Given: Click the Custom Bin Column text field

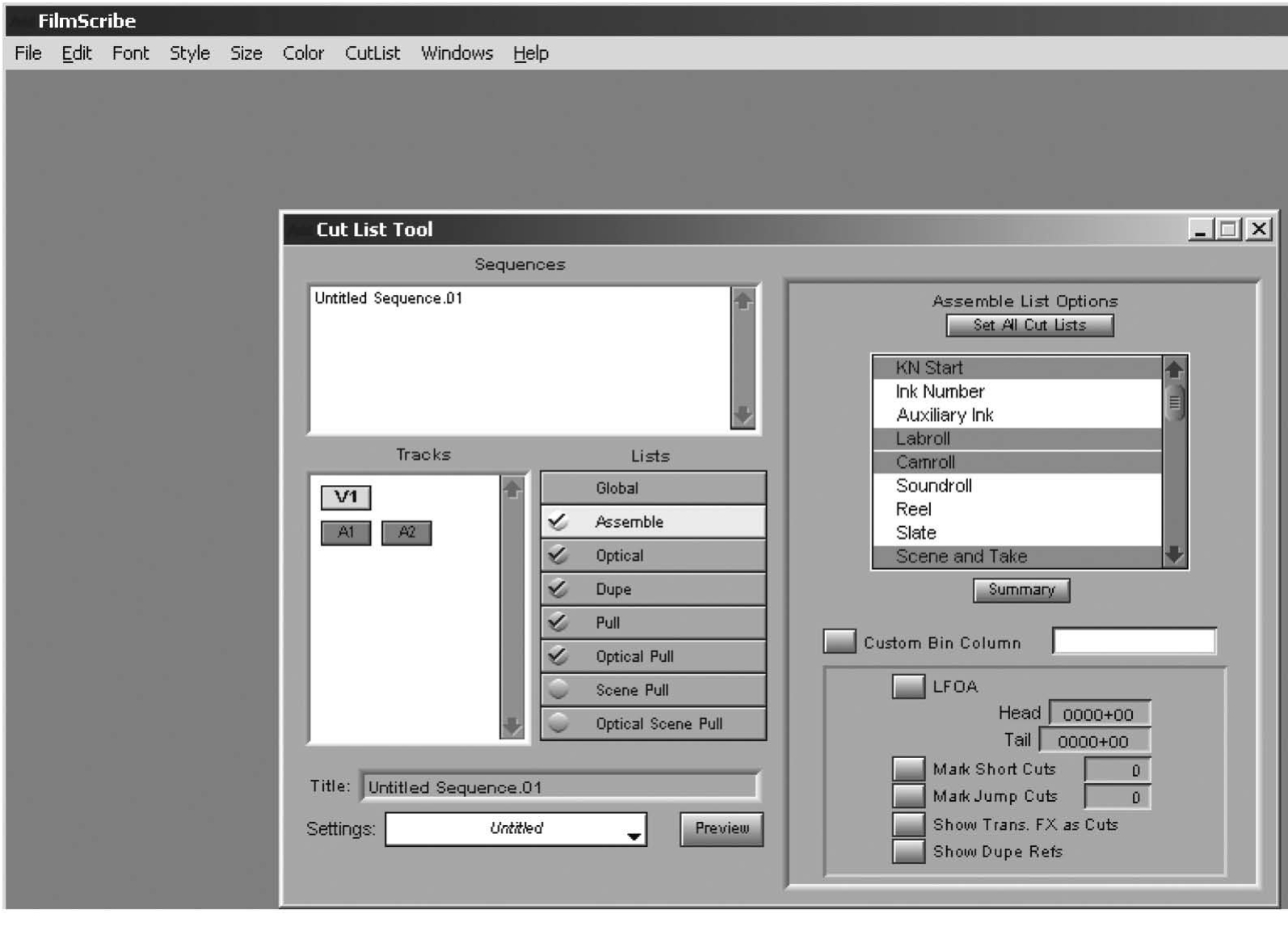Looking at the screenshot, I should click(x=1134, y=642).
